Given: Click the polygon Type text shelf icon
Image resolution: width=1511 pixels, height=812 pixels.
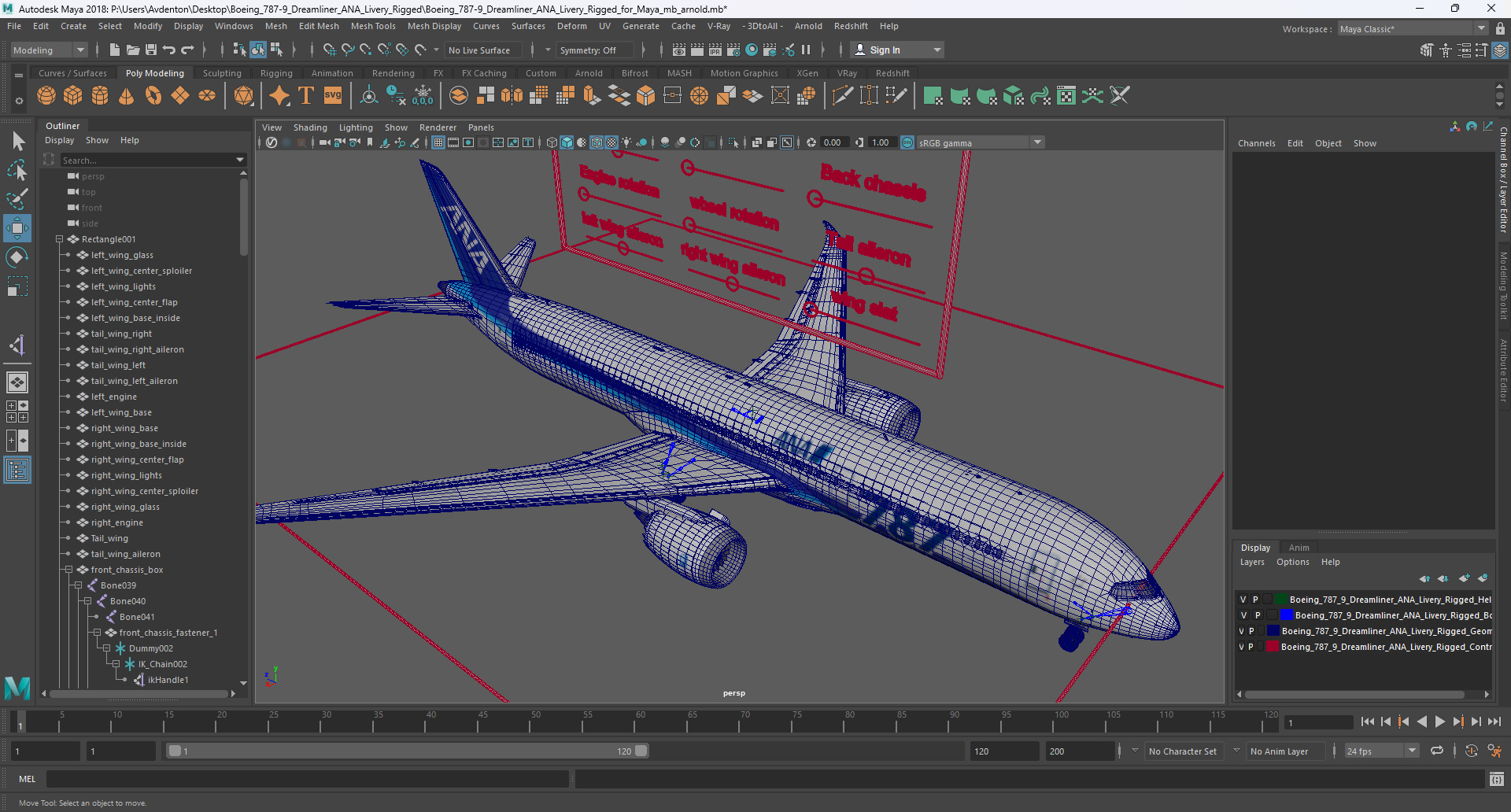Looking at the screenshot, I should (x=306, y=96).
